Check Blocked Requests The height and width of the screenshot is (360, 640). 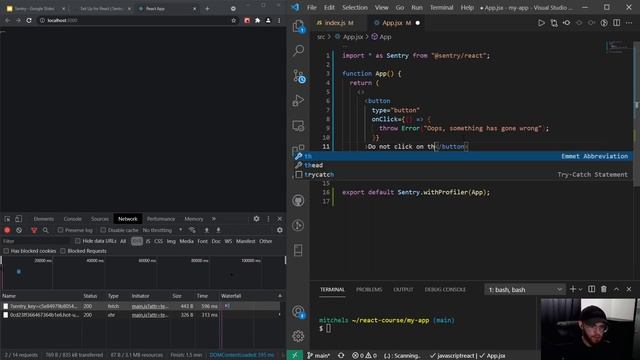(x=63, y=251)
